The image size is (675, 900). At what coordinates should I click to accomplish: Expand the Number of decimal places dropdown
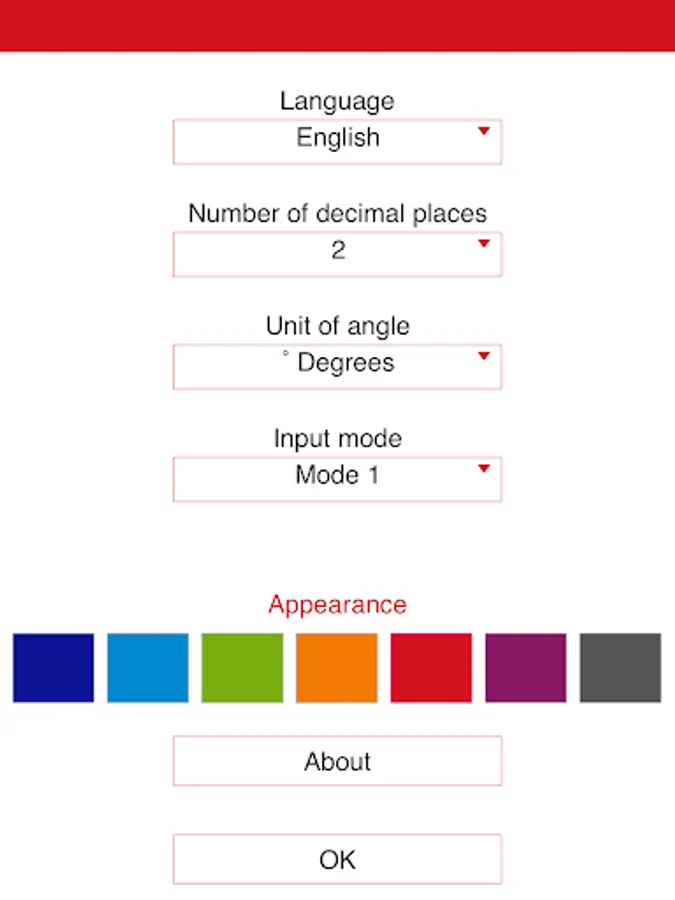pyautogui.click(x=337, y=253)
